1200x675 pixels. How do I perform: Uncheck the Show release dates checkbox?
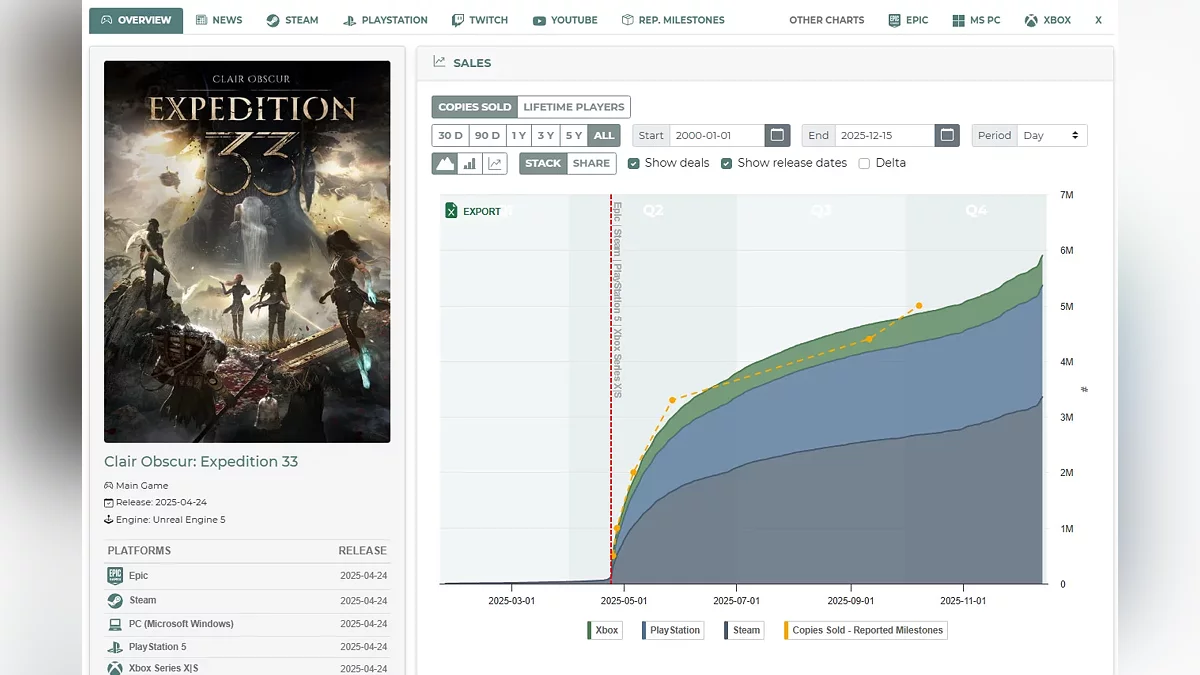727,163
